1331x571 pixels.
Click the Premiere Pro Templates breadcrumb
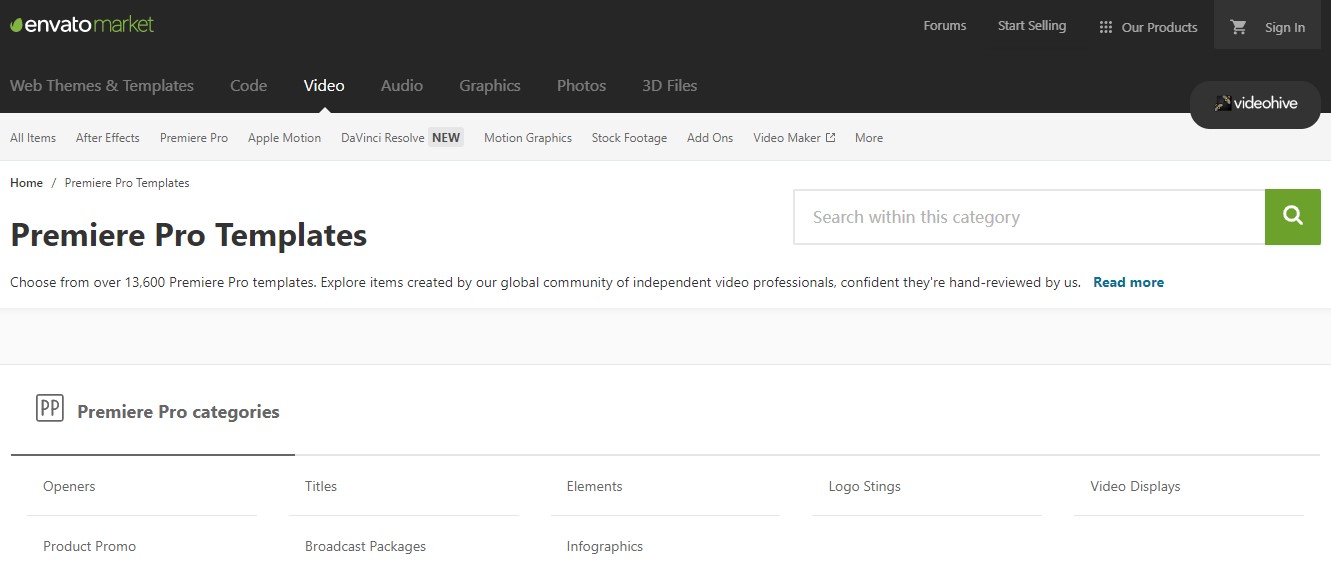127,183
